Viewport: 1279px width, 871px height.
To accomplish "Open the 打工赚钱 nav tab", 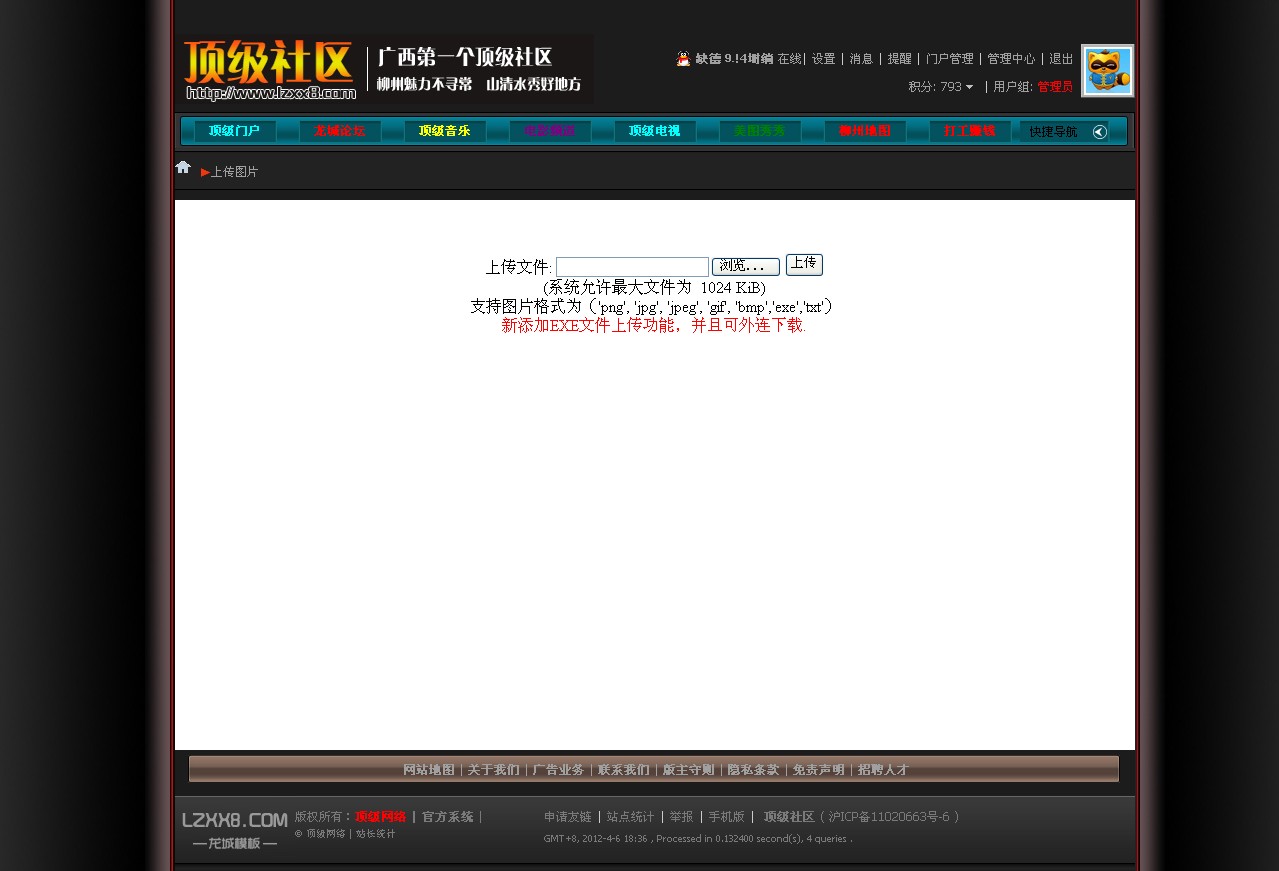I will point(970,131).
